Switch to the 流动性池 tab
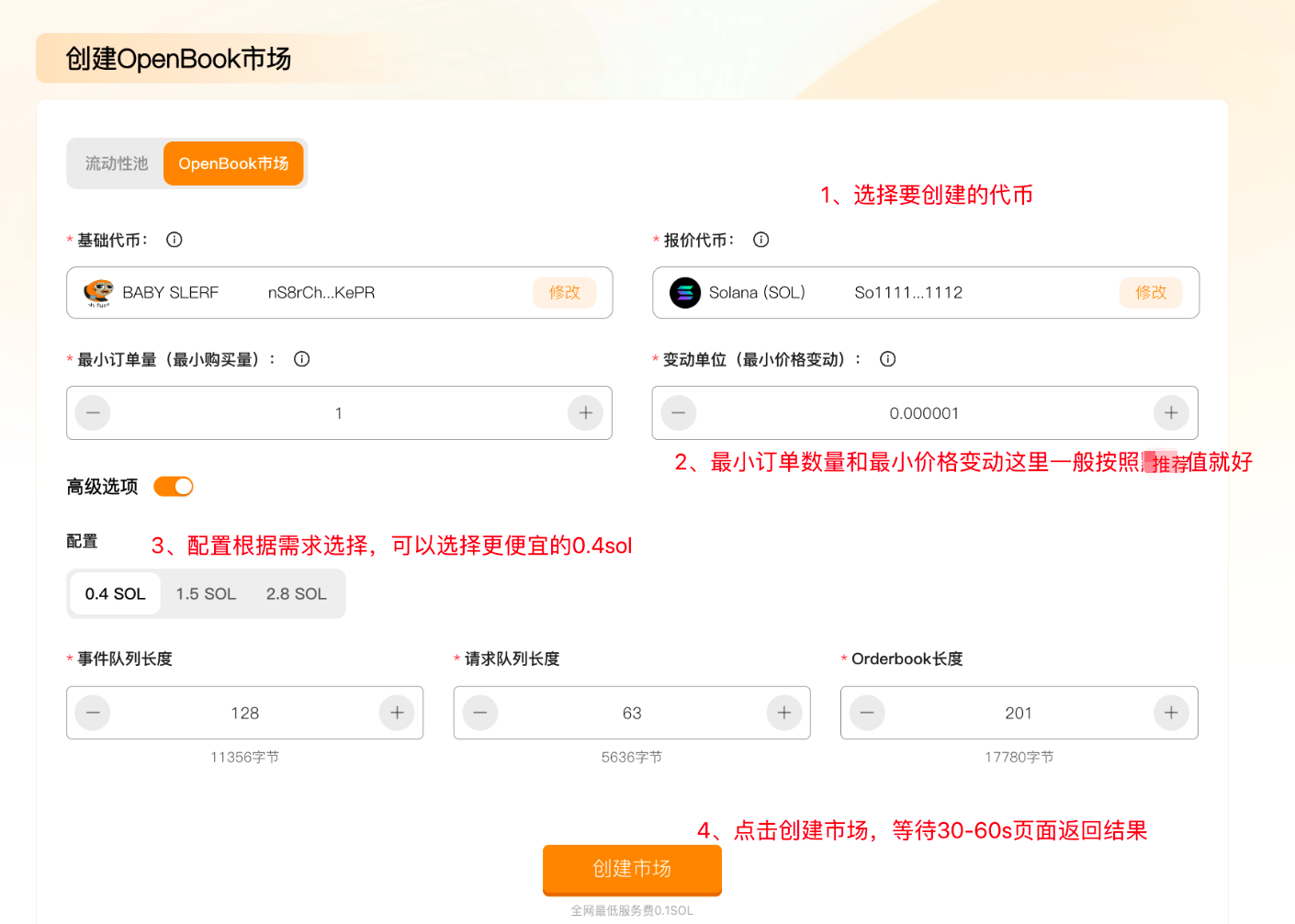The image size is (1295, 924). point(117,163)
